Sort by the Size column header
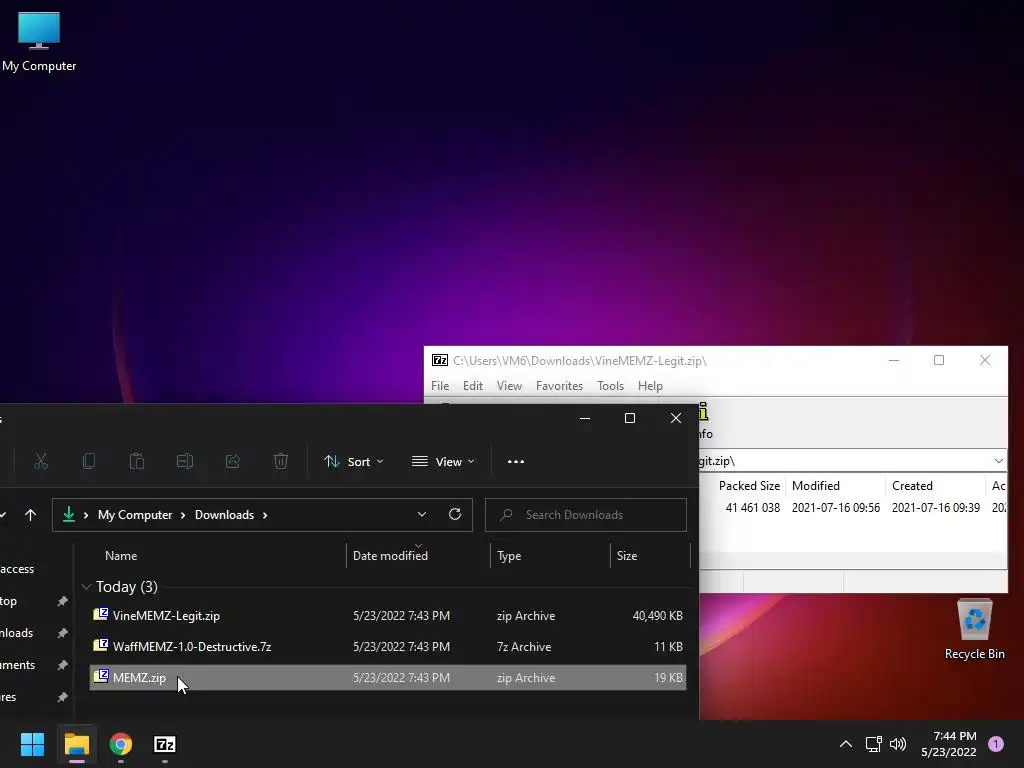The height and width of the screenshot is (768, 1024). [x=627, y=556]
